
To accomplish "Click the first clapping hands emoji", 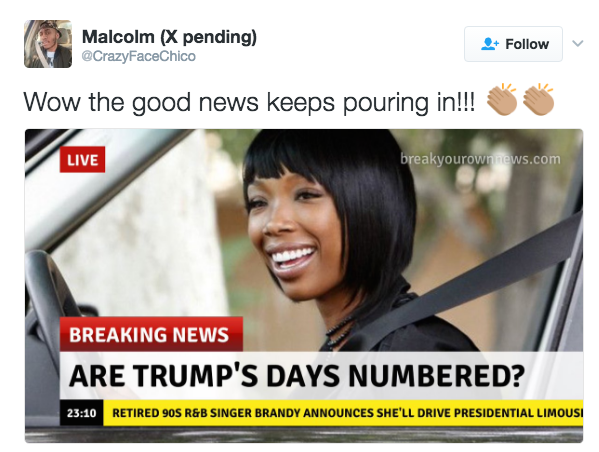I will [x=502, y=99].
